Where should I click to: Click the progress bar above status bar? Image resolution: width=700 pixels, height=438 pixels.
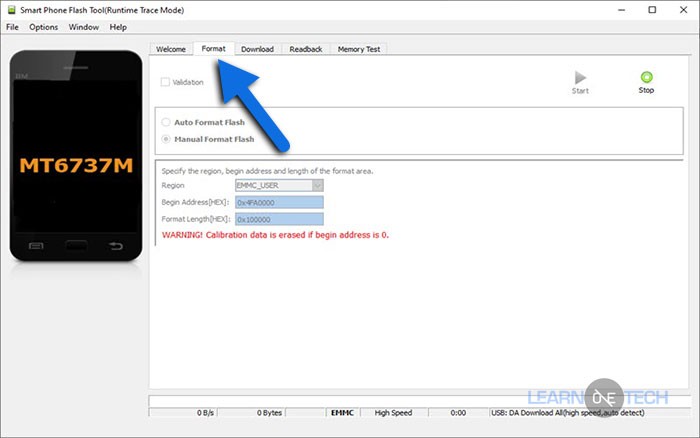[x=419, y=400]
